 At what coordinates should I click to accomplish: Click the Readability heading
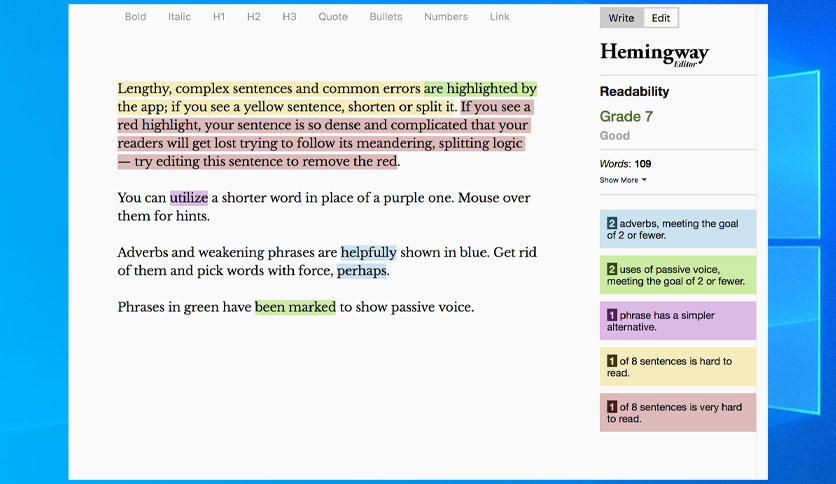(x=634, y=92)
